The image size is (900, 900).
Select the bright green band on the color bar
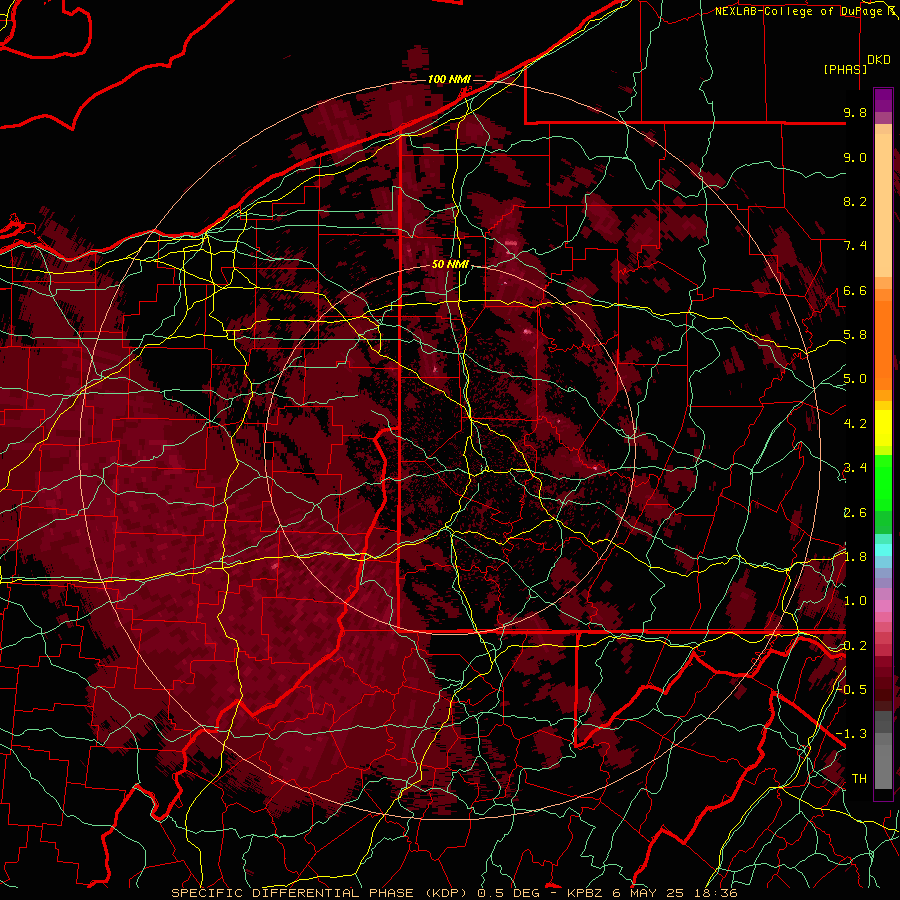click(x=883, y=482)
